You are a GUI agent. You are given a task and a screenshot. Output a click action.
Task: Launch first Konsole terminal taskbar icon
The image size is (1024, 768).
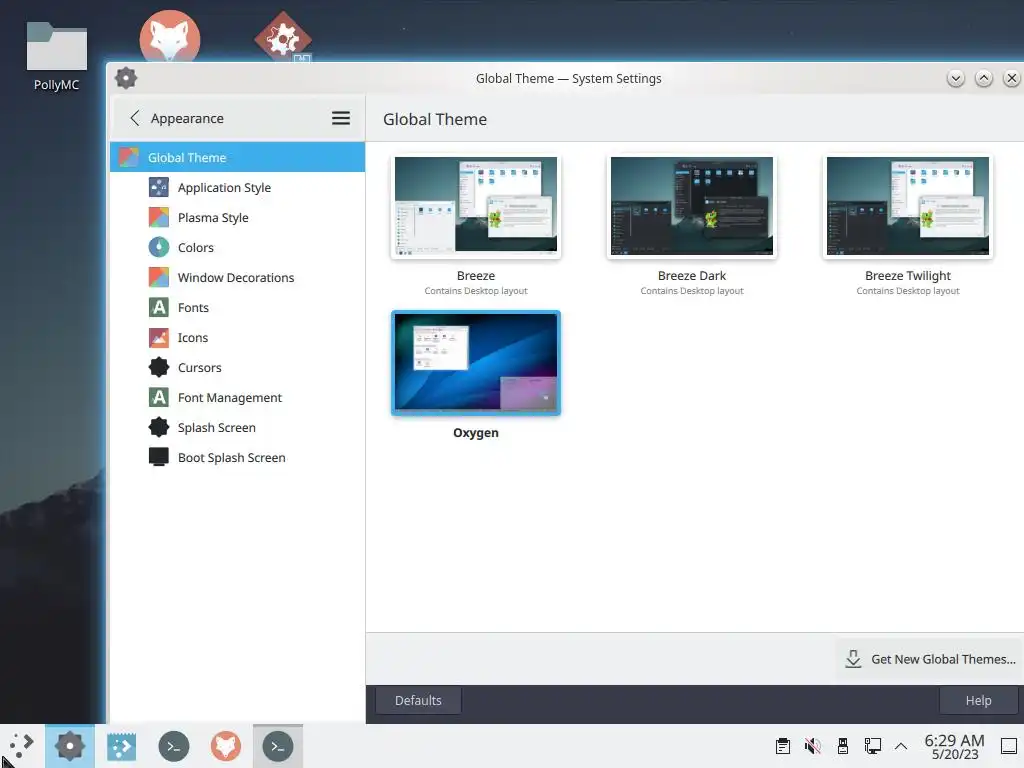click(174, 746)
